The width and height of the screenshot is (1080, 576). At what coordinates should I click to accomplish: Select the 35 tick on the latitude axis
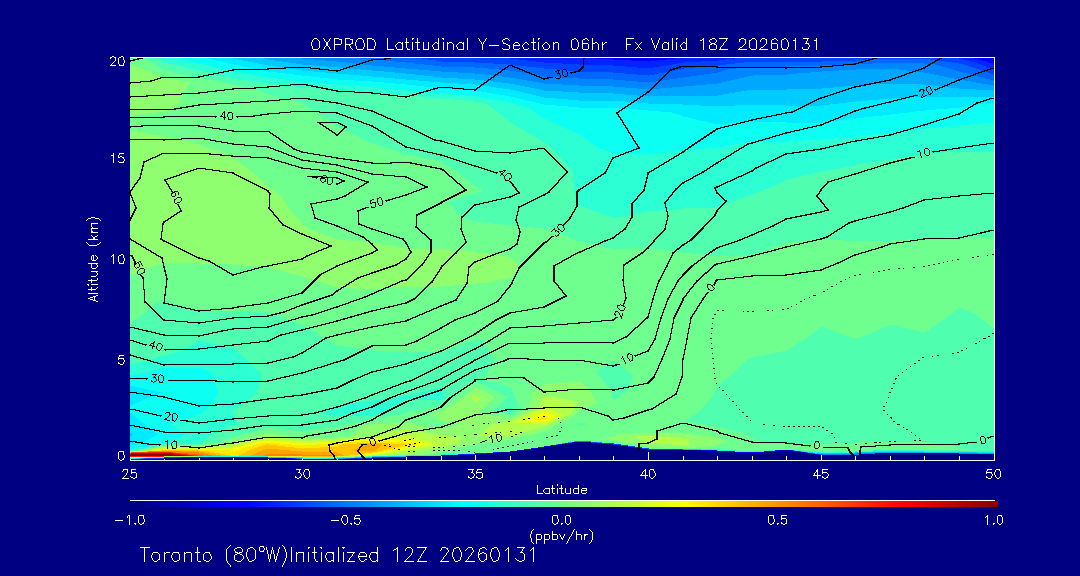[x=475, y=473]
